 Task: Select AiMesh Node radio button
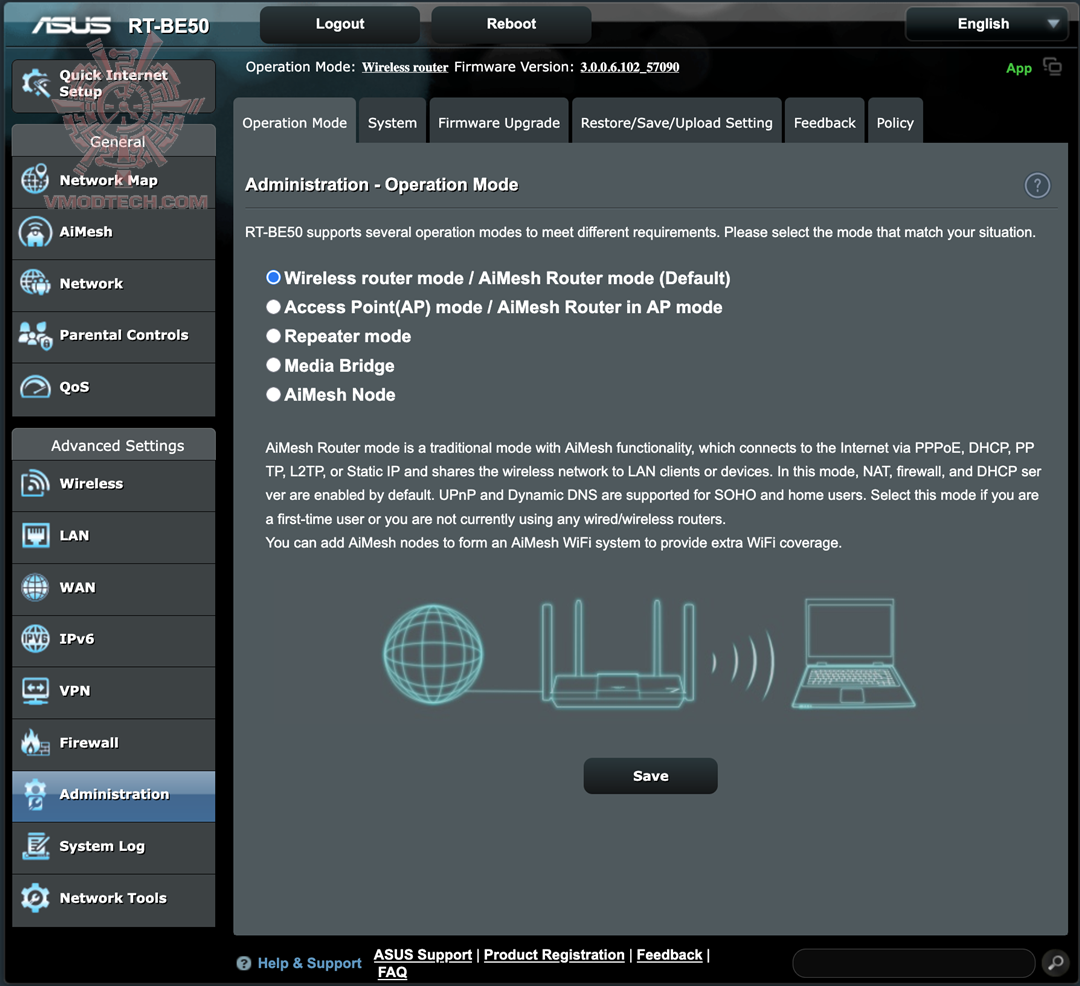[273, 395]
